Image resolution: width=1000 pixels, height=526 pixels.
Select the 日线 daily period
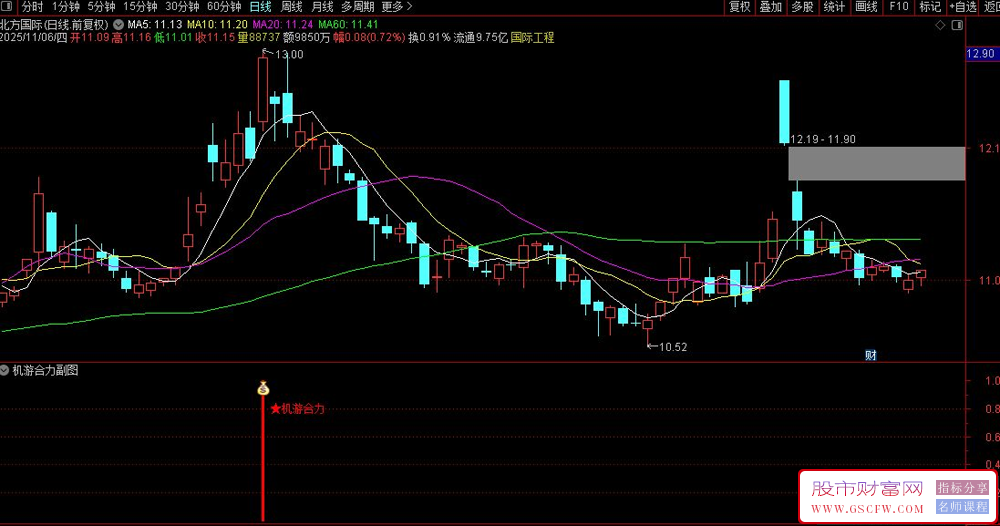[260, 6]
